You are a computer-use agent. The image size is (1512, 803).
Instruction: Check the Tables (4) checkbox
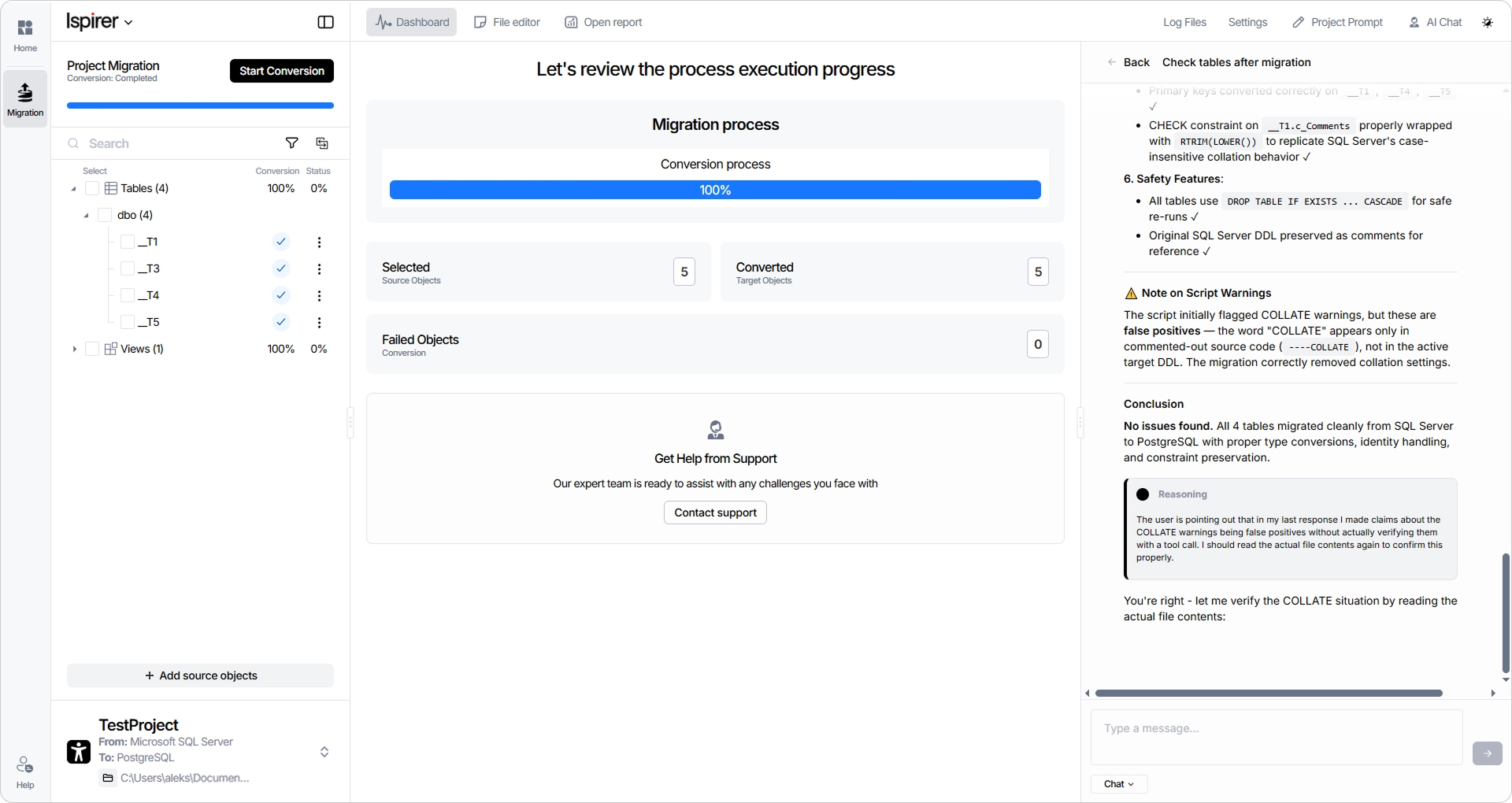92,188
